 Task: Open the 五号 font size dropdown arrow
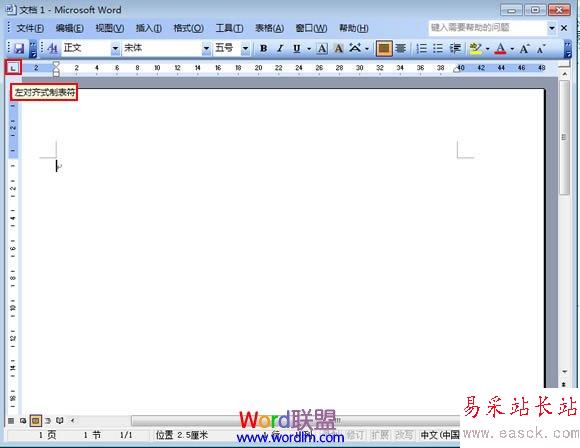click(245, 48)
